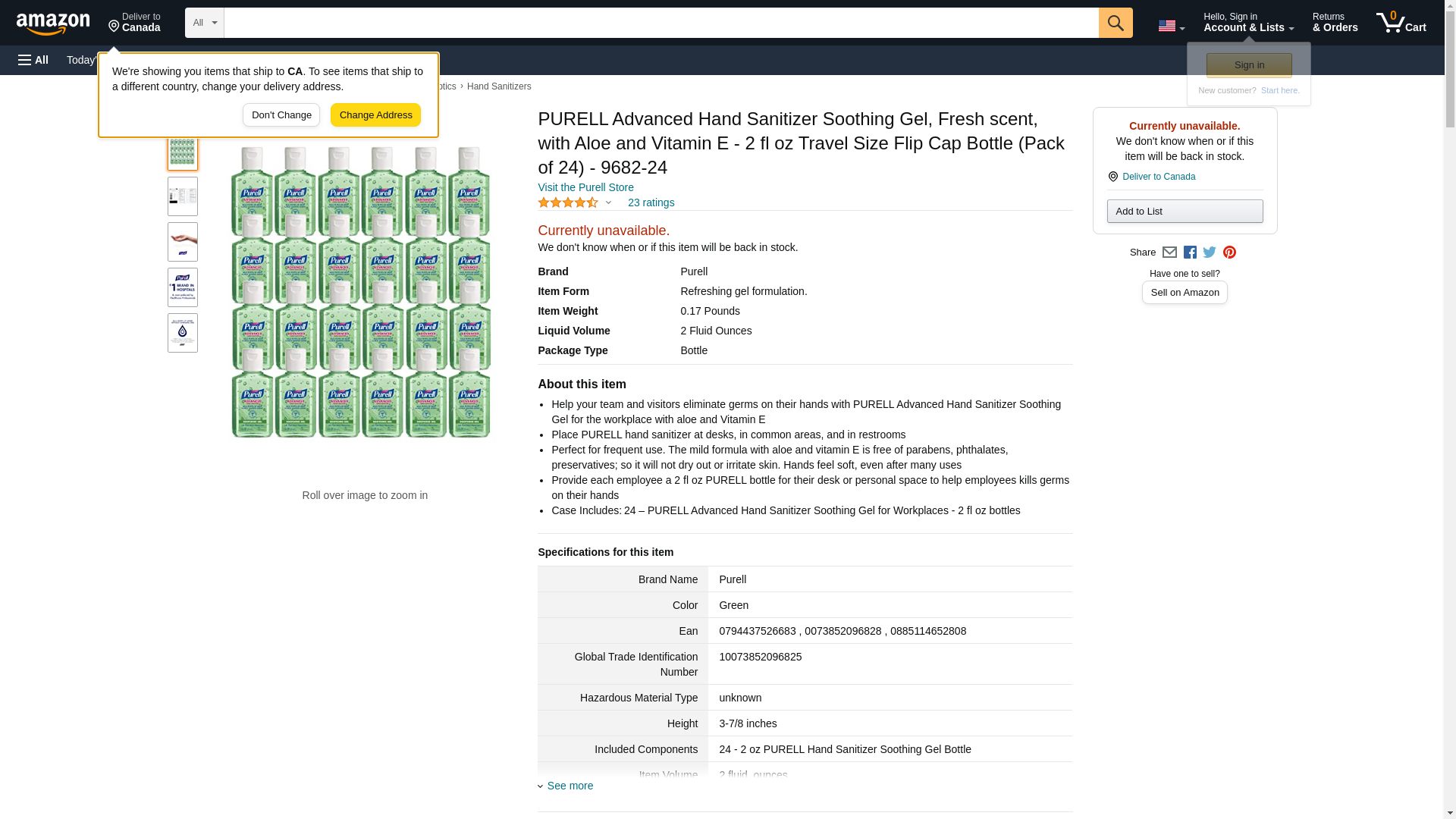1456x819 pixels.
Task: Share product on Facebook icon
Action: click(1190, 253)
